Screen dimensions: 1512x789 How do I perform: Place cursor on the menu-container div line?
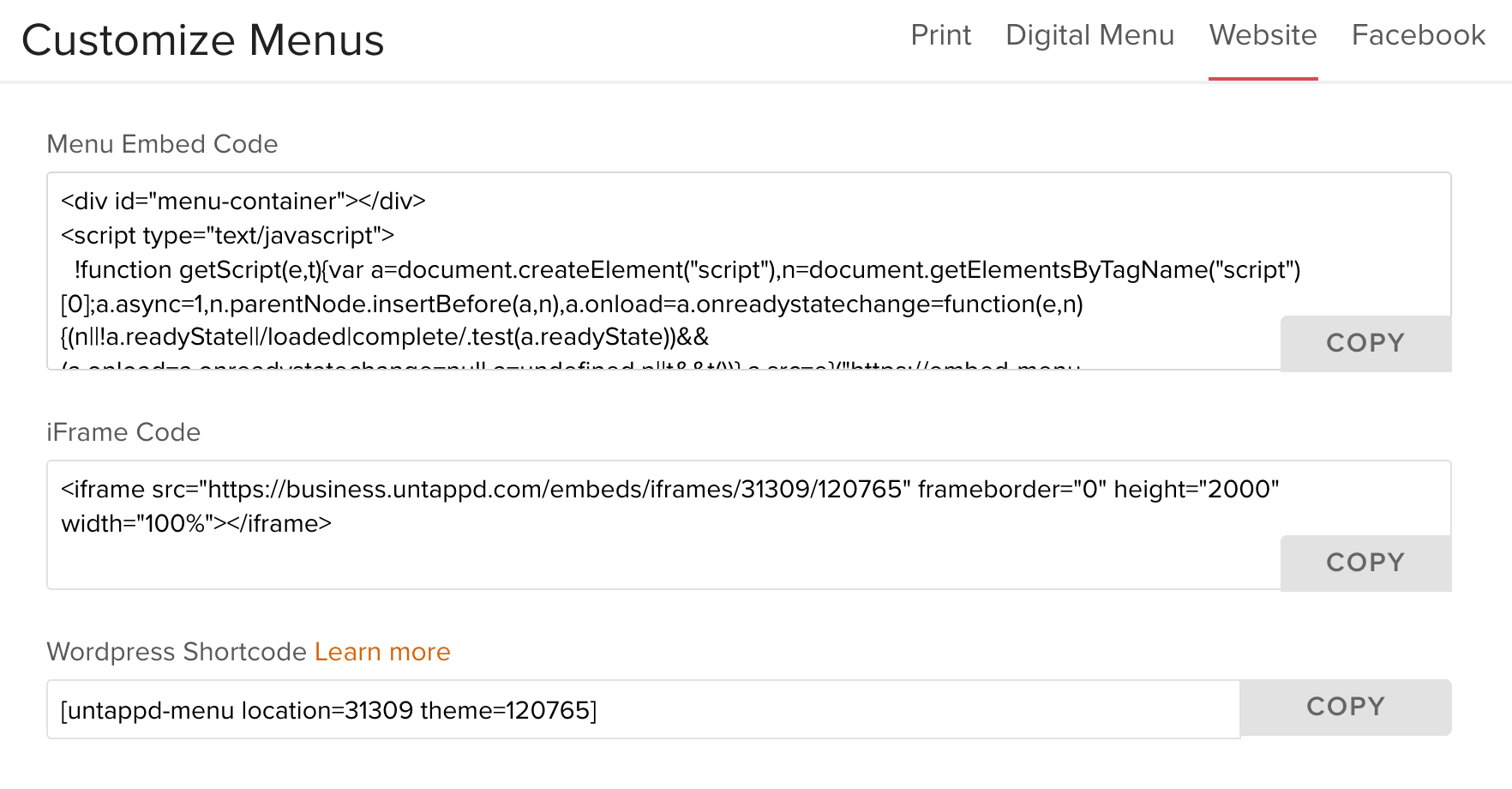click(x=243, y=202)
